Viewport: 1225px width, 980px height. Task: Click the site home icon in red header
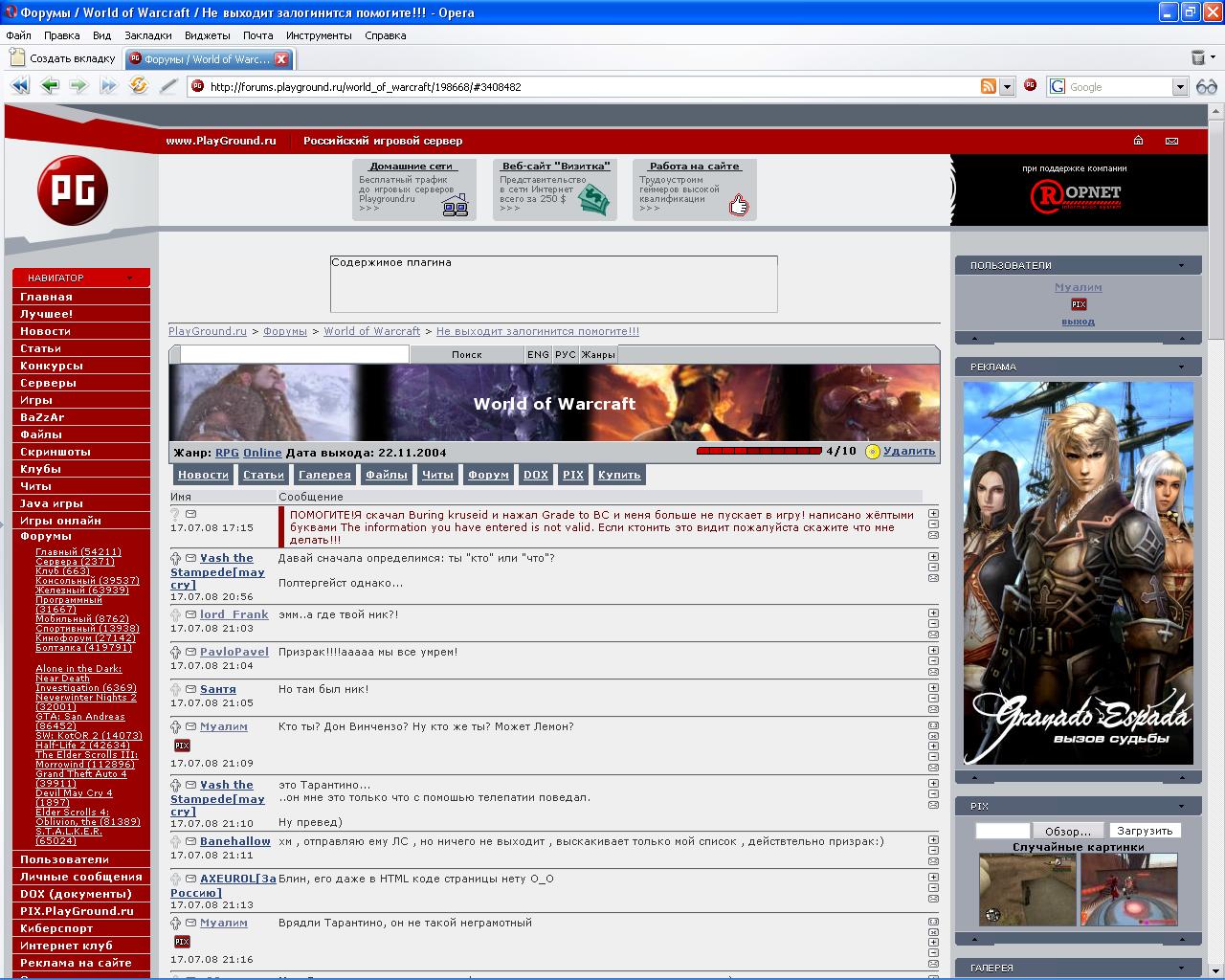pyautogui.click(x=1138, y=141)
